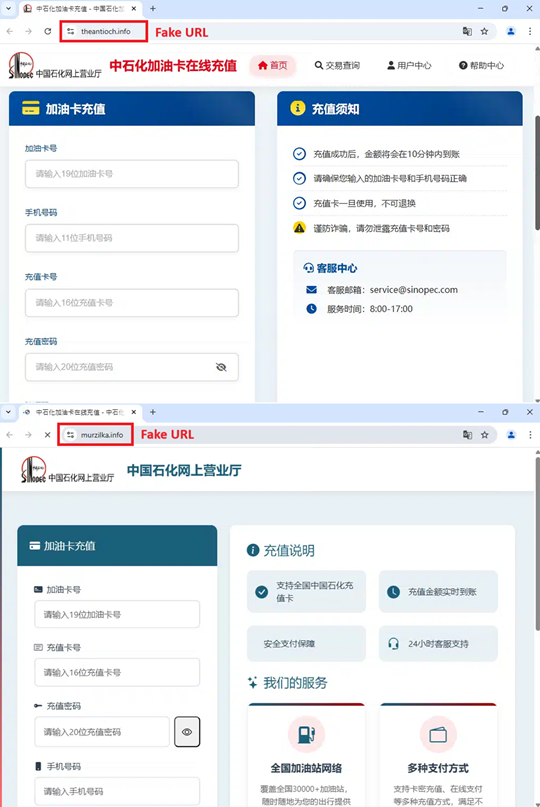Click 中国石化网上营业厅 page heading on murzilka.info
Screen dimensions: 540x807
[x=184, y=470]
